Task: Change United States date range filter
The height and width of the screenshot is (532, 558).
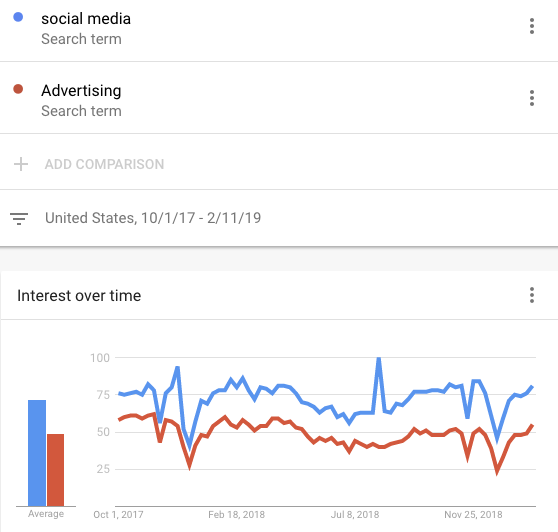Action: (x=153, y=218)
